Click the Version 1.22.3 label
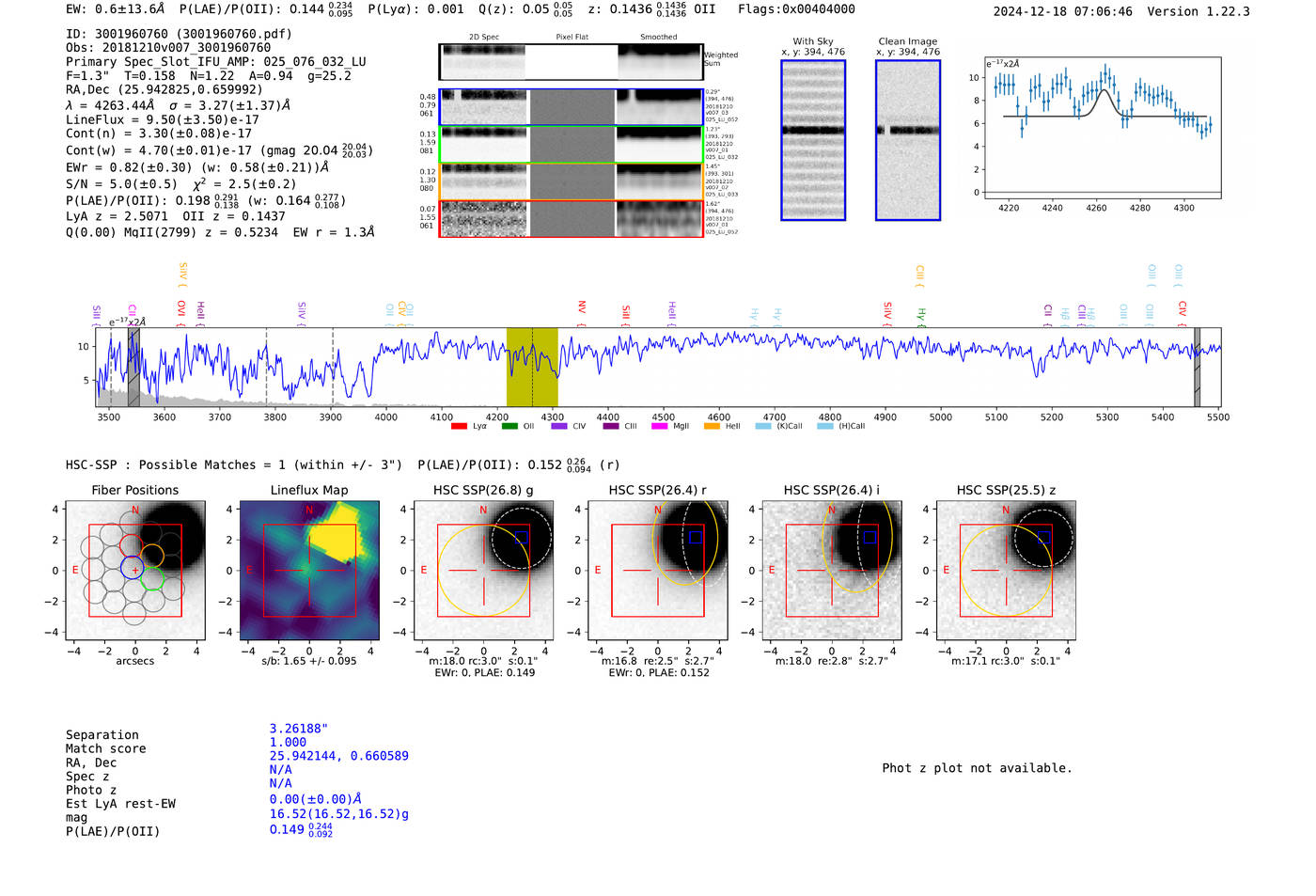 pos(1198,11)
